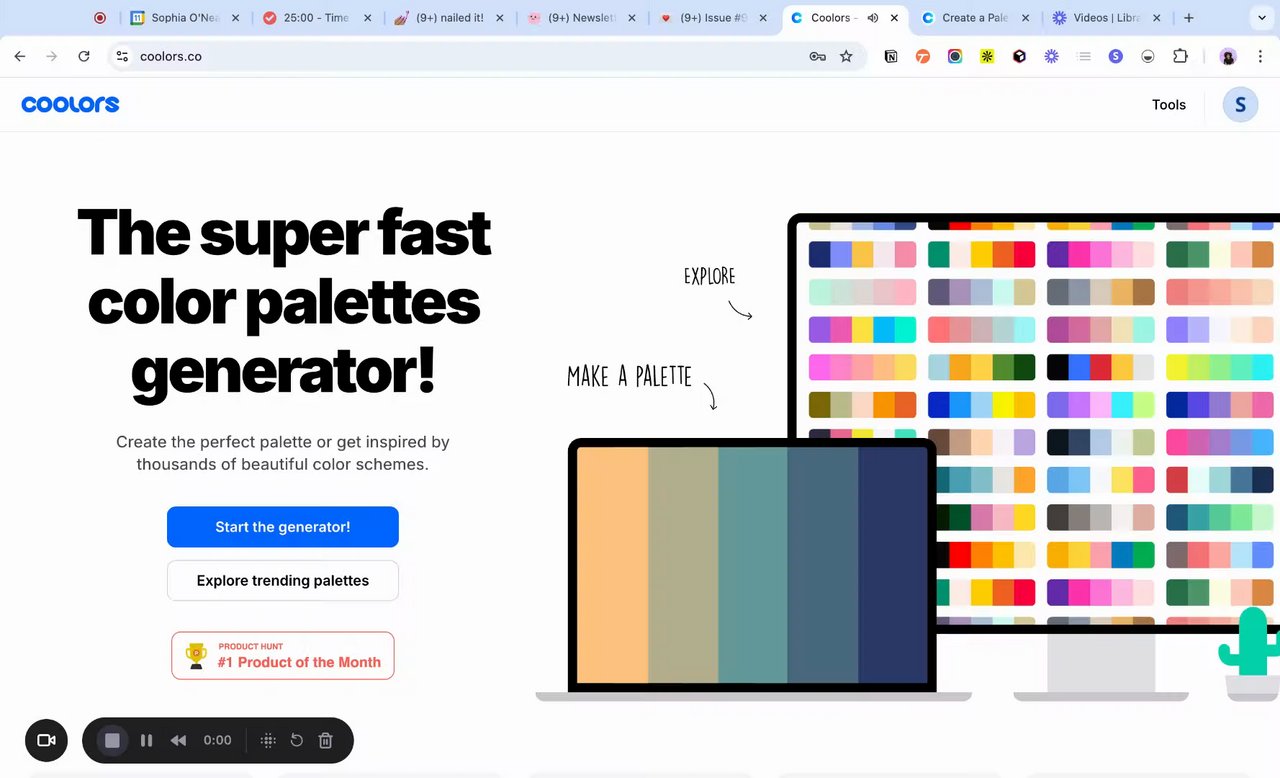Image resolution: width=1280 pixels, height=778 pixels.
Task: Mute the Coolors tab audio
Action: point(873,18)
